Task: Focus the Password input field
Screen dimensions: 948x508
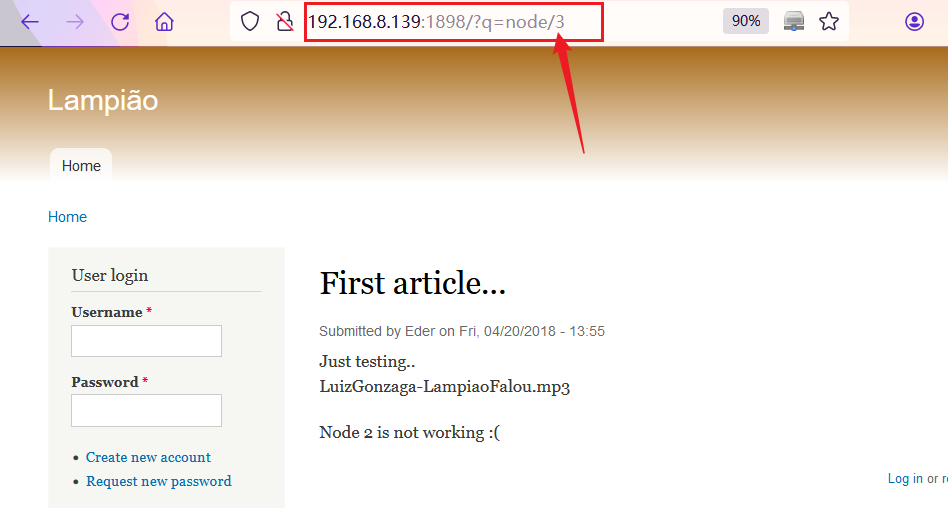Action: (x=146, y=410)
